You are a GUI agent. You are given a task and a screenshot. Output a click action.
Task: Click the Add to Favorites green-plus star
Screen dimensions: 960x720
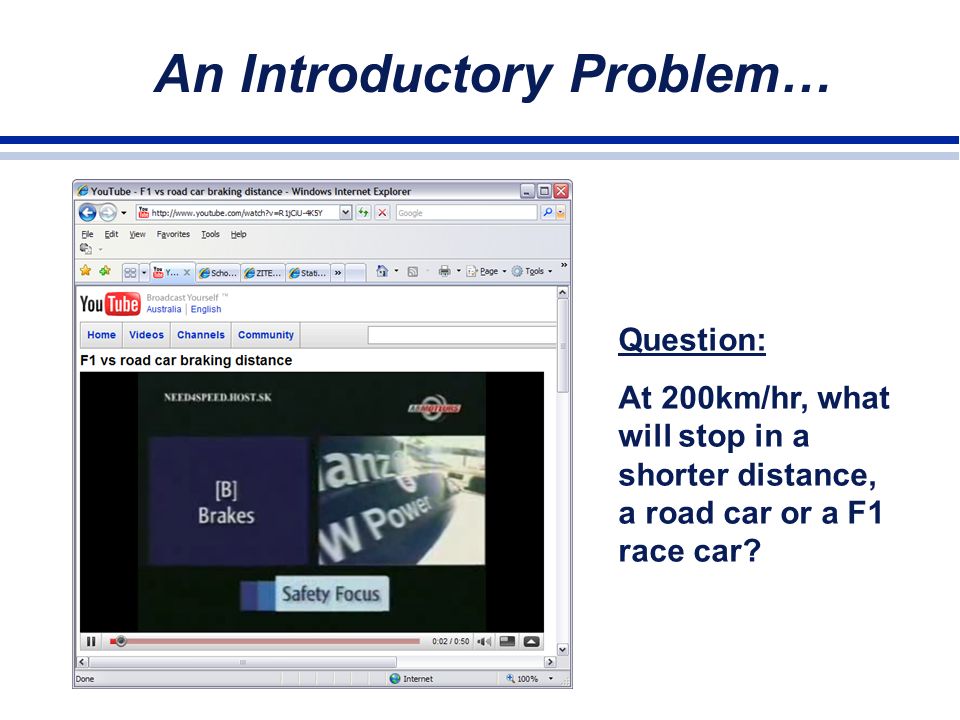pos(105,271)
